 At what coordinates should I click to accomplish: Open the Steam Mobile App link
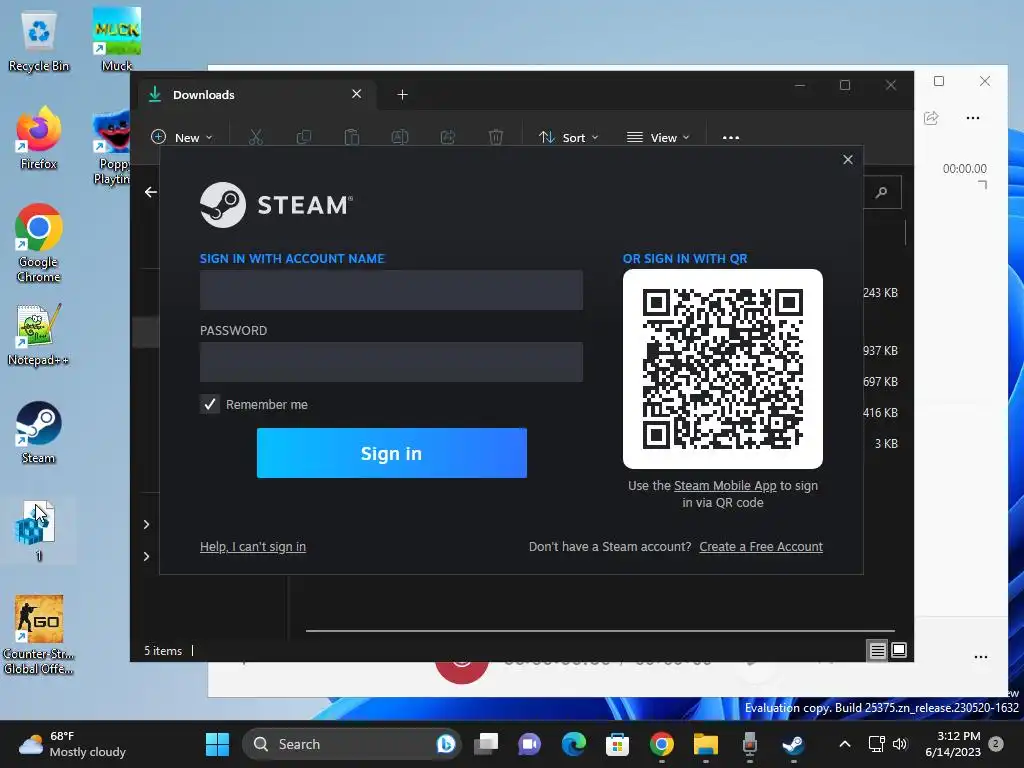point(725,486)
